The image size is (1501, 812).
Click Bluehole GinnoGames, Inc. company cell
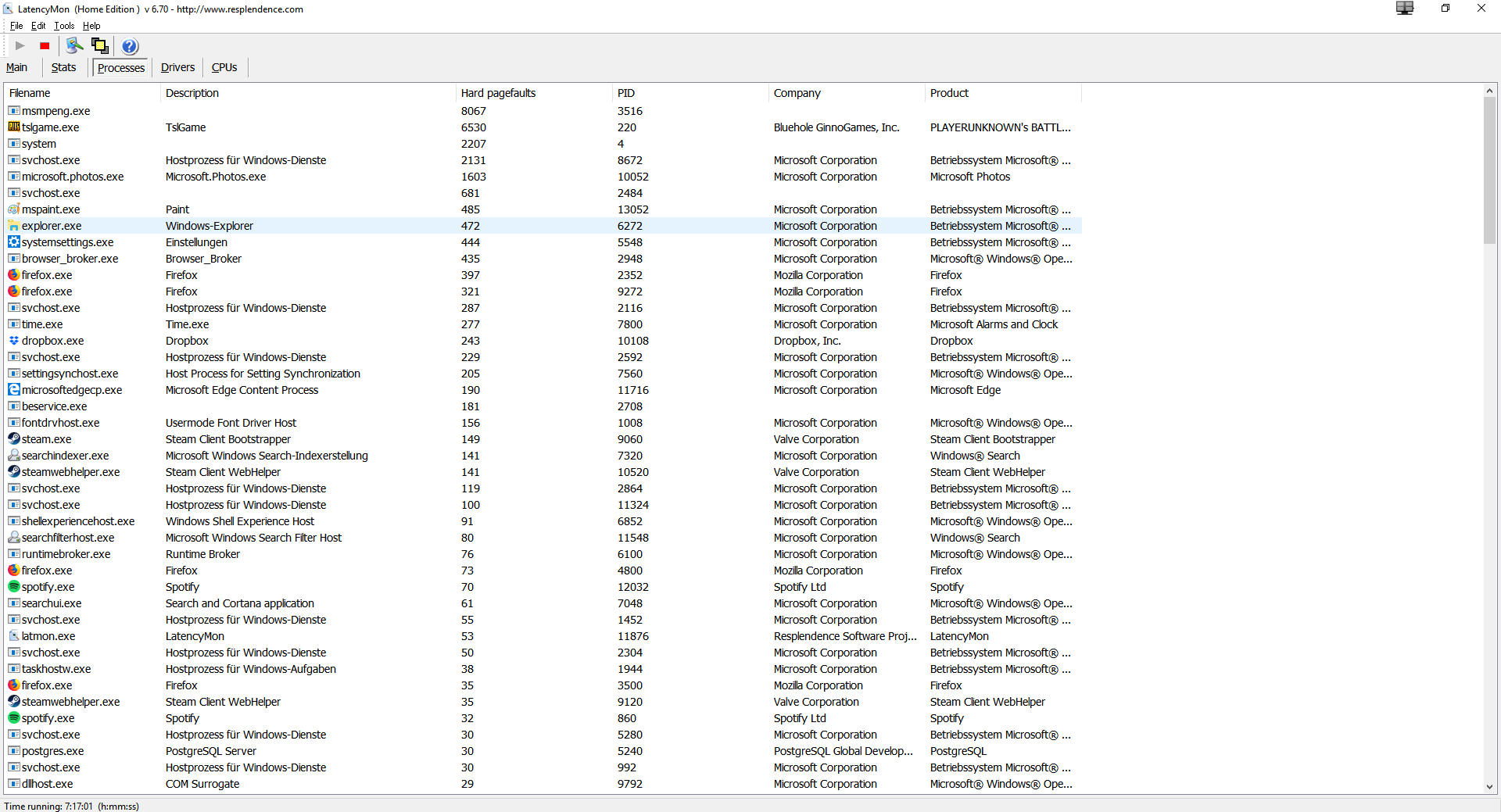pos(836,127)
